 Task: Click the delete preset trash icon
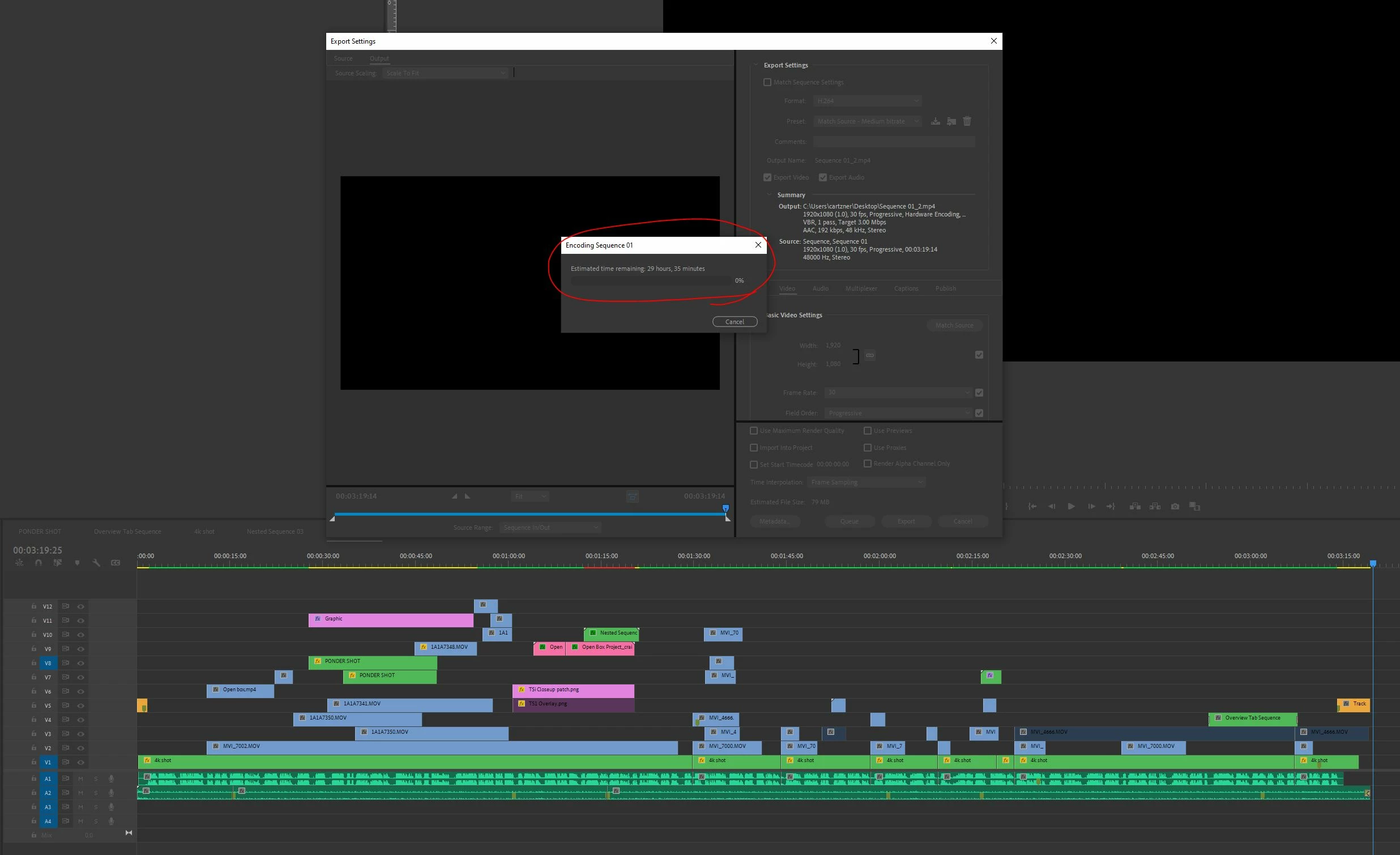click(x=967, y=122)
